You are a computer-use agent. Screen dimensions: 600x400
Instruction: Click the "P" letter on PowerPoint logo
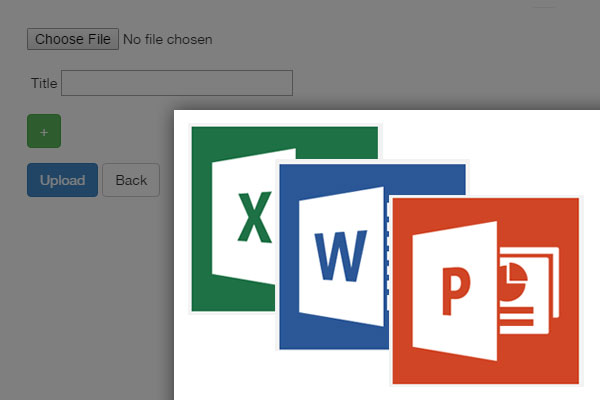[x=455, y=290]
